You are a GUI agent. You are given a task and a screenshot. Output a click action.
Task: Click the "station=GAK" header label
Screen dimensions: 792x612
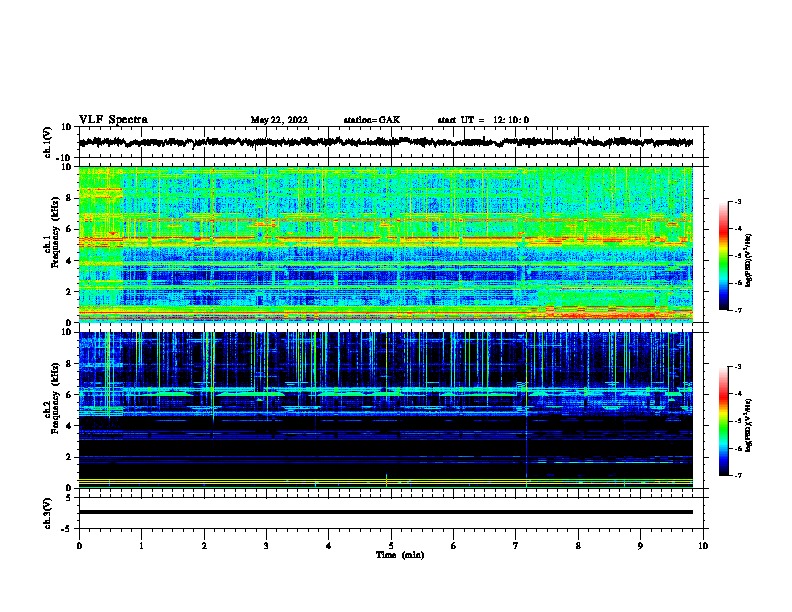click(x=372, y=120)
